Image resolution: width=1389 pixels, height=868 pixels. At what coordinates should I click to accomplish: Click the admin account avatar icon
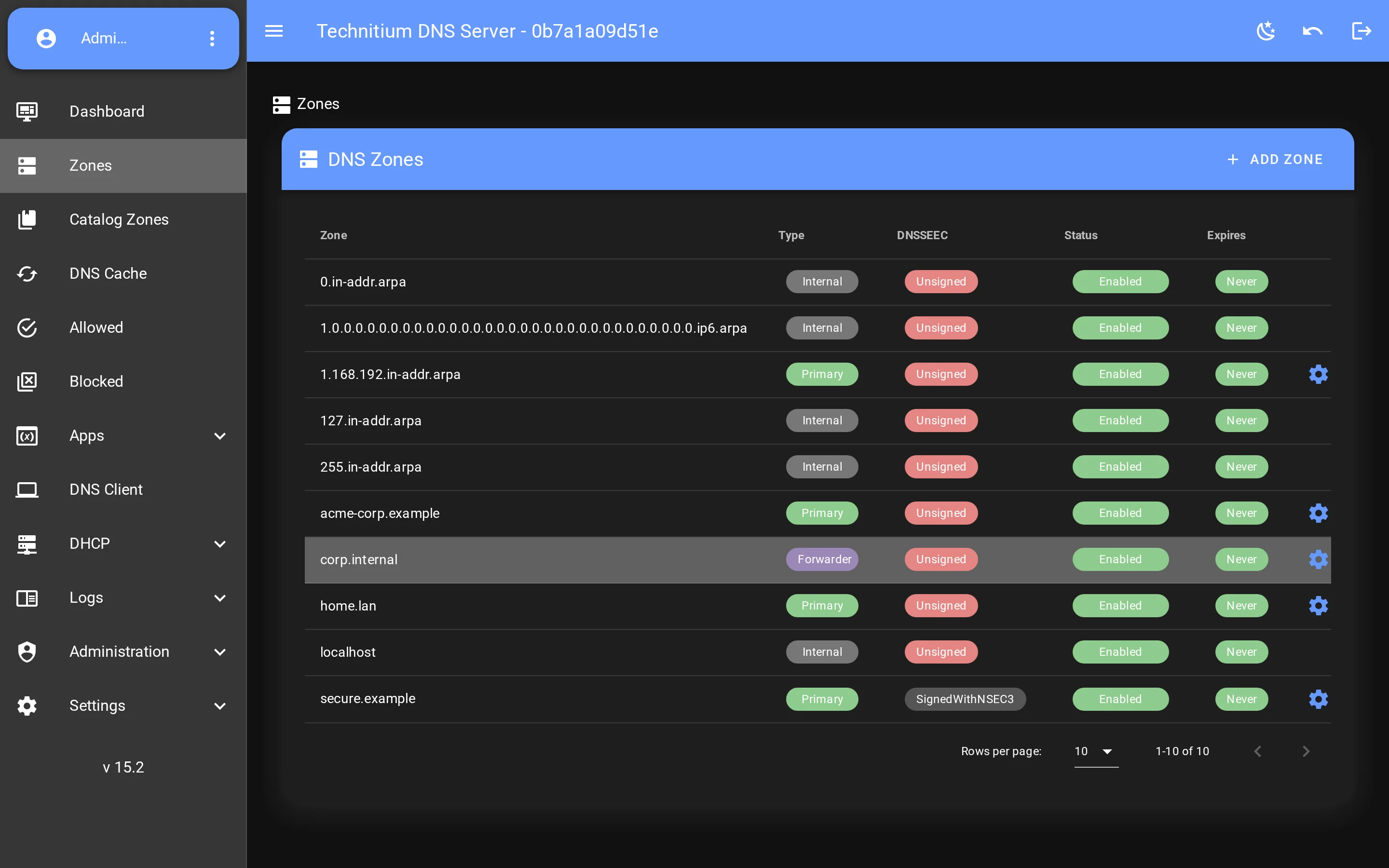pyautogui.click(x=46, y=39)
